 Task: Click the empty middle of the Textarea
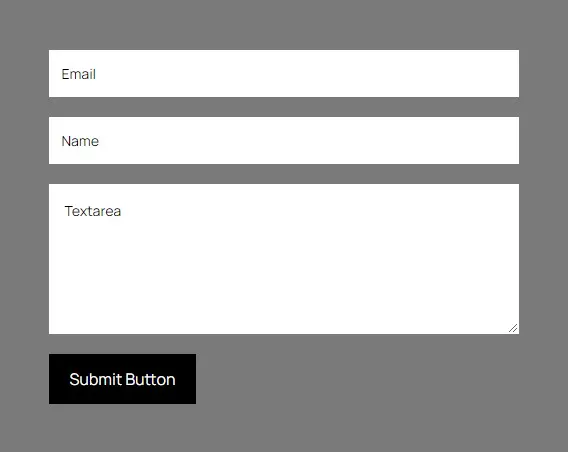[x=284, y=259]
